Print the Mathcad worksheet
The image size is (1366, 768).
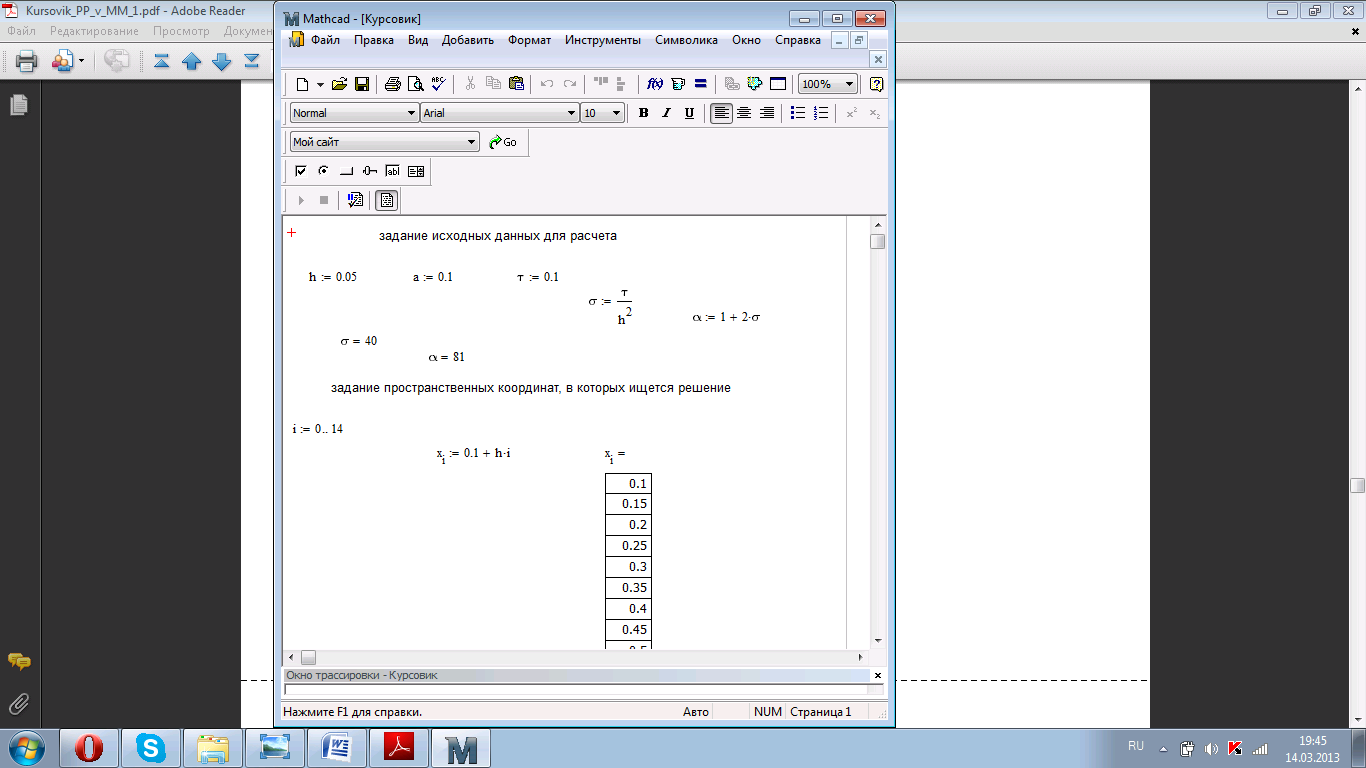(x=393, y=84)
